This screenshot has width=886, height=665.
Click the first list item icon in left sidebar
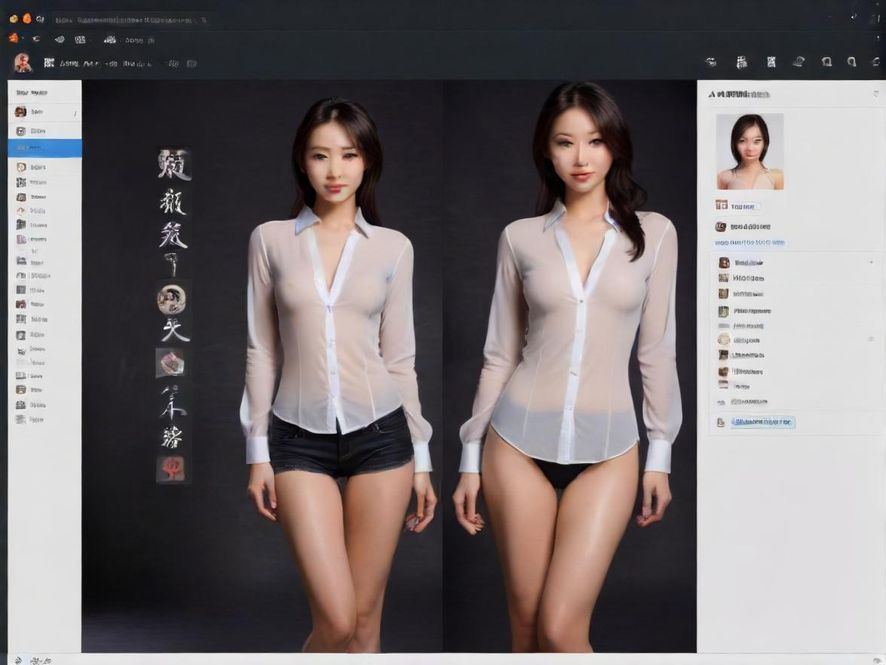[21, 112]
